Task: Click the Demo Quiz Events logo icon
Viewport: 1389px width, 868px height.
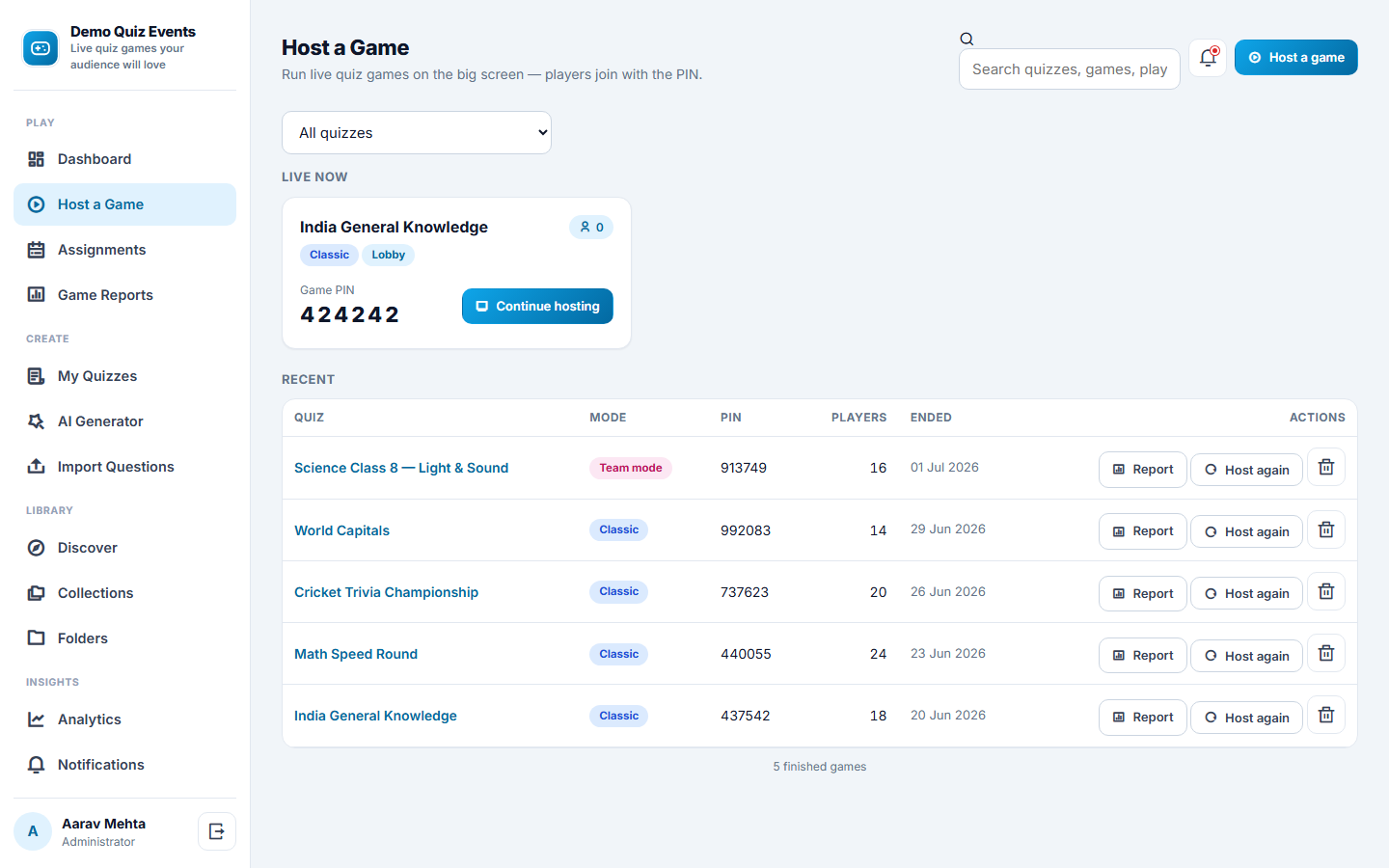Action: pos(41,48)
